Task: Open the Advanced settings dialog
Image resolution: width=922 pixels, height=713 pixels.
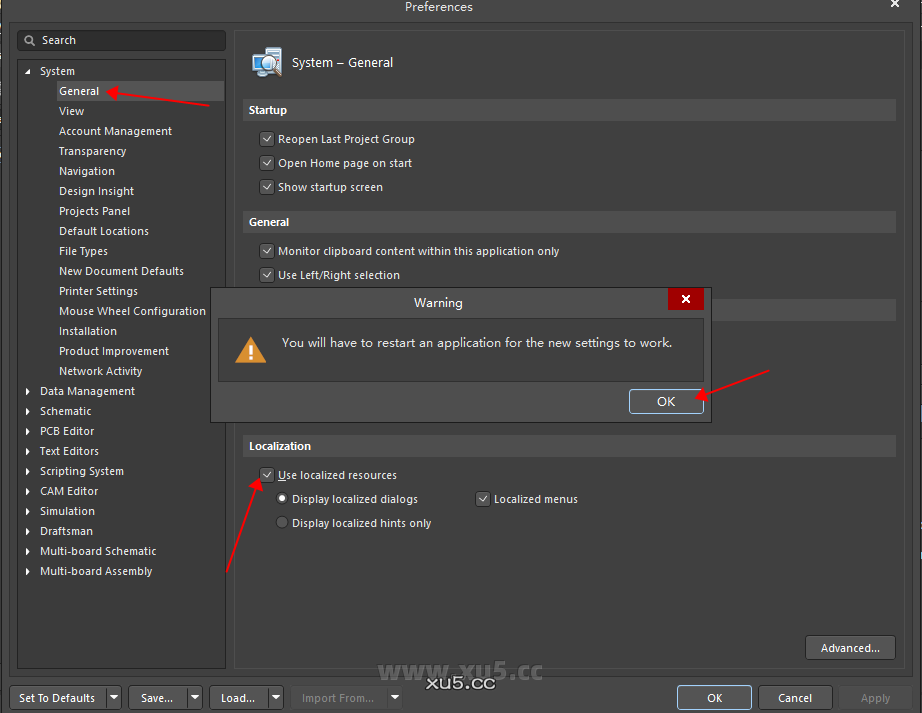Action: pos(849,647)
